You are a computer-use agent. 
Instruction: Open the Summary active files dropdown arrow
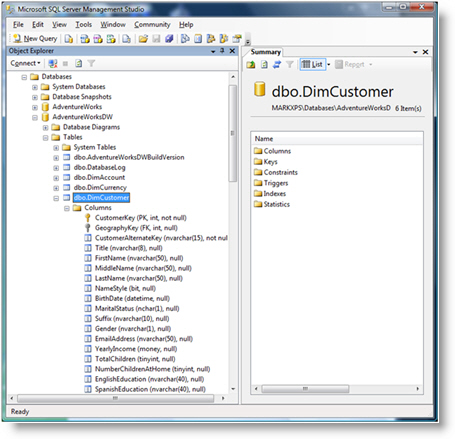click(415, 52)
